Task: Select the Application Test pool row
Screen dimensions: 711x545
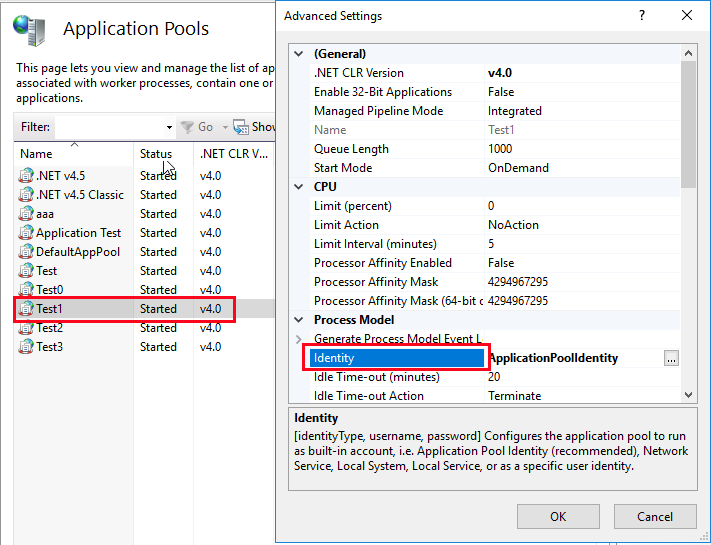Action: (x=78, y=233)
